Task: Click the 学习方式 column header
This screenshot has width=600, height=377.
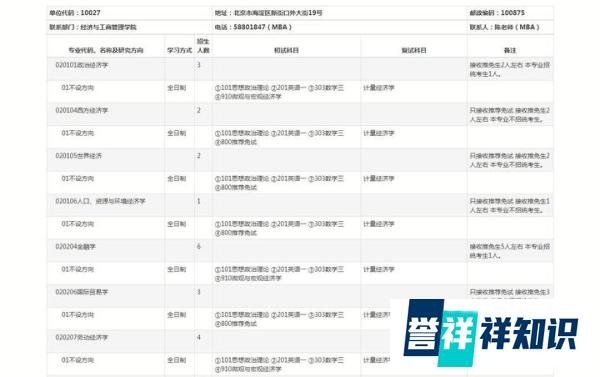Action: click(179, 50)
